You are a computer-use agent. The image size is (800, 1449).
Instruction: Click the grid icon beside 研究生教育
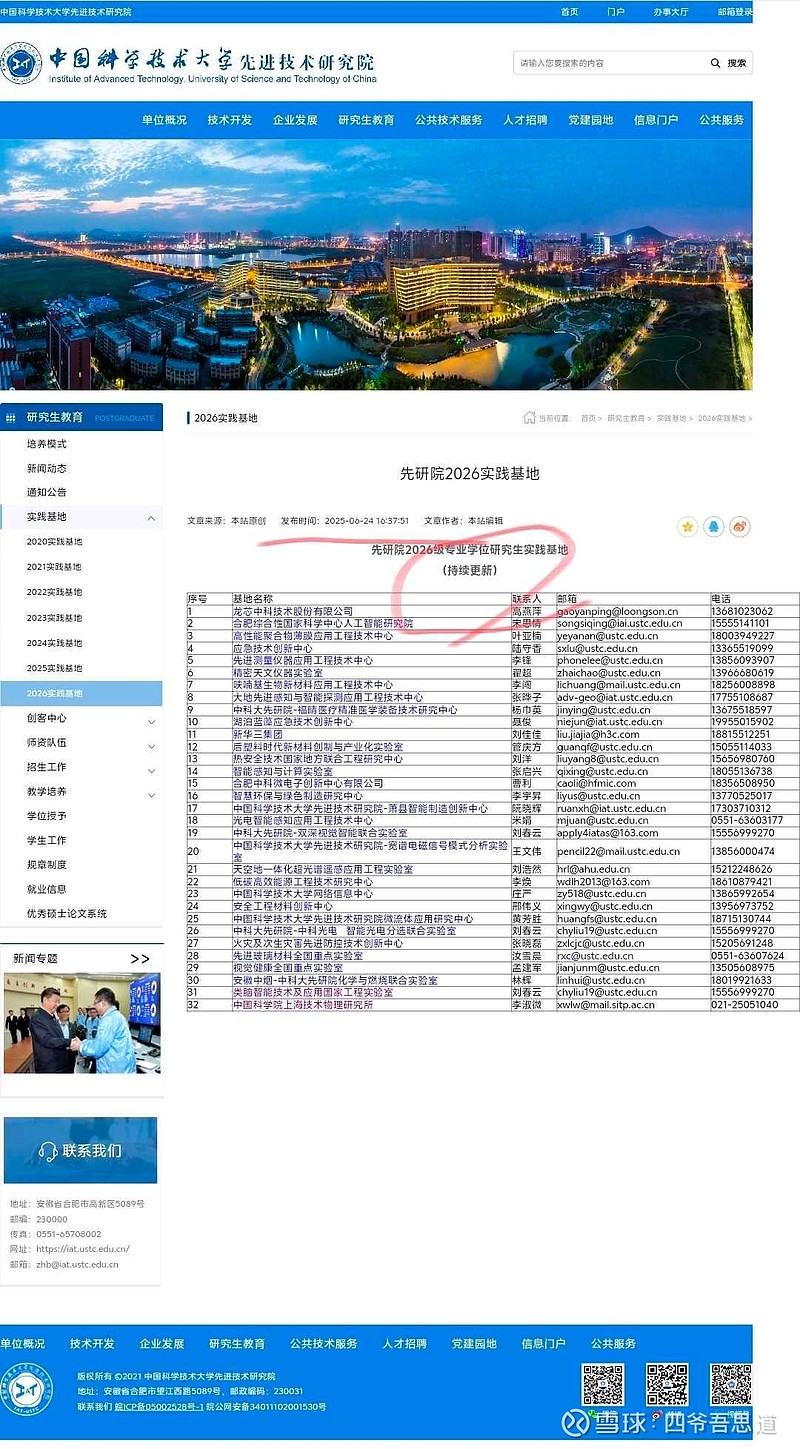[x=12, y=416]
